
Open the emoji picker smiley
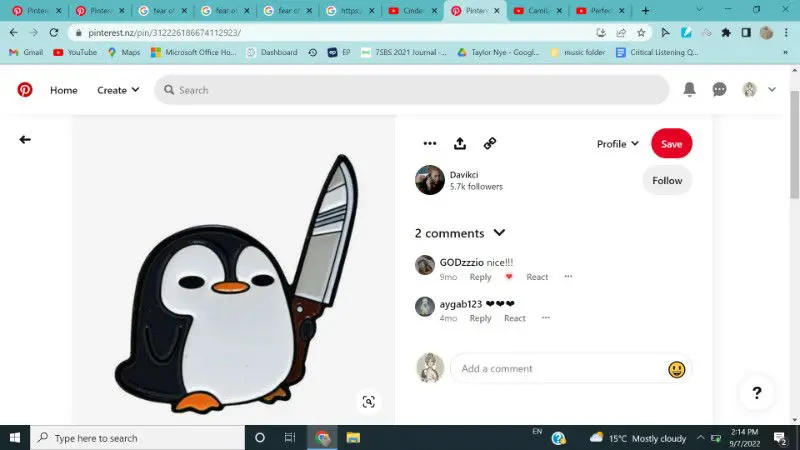pyautogui.click(x=677, y=369)
